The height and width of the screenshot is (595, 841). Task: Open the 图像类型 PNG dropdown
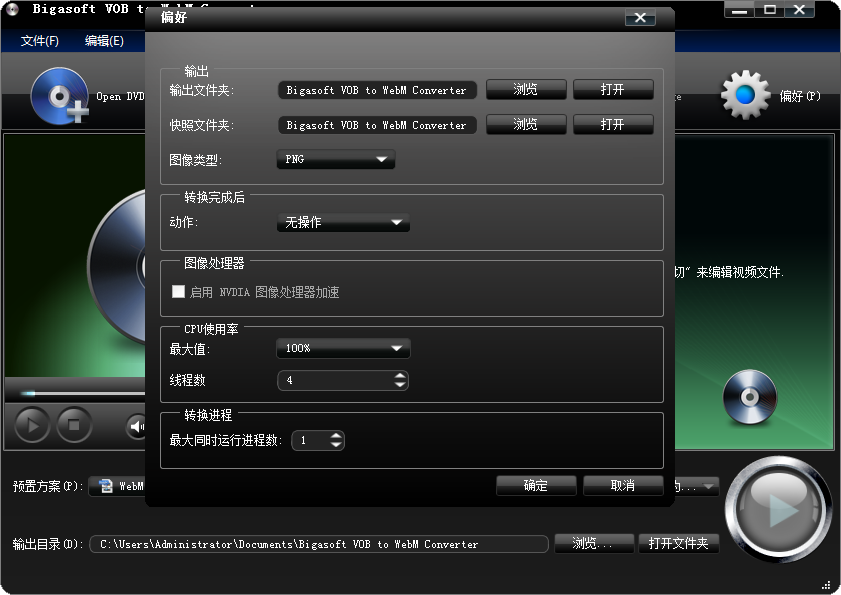click(x=335, y=159)
